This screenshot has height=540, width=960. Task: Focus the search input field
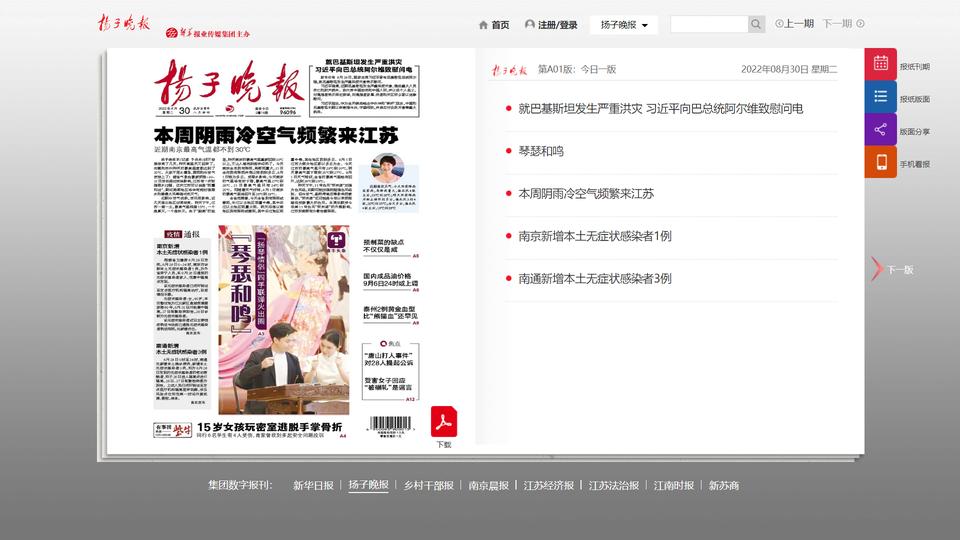709,24
